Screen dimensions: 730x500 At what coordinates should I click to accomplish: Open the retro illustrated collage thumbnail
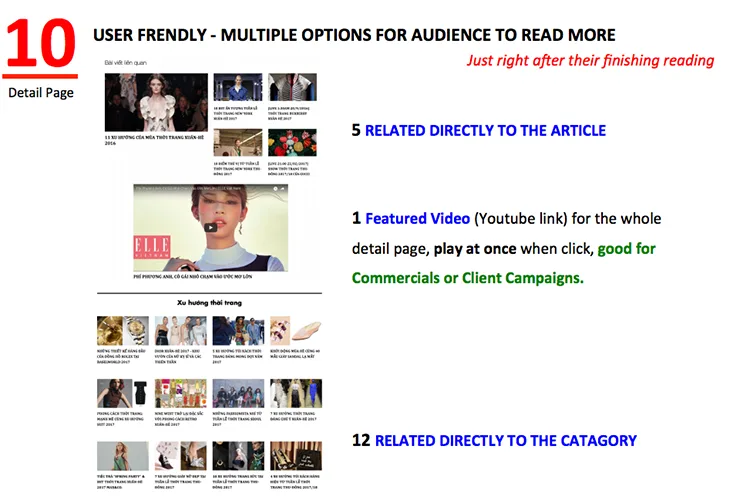tap(181, 393)
